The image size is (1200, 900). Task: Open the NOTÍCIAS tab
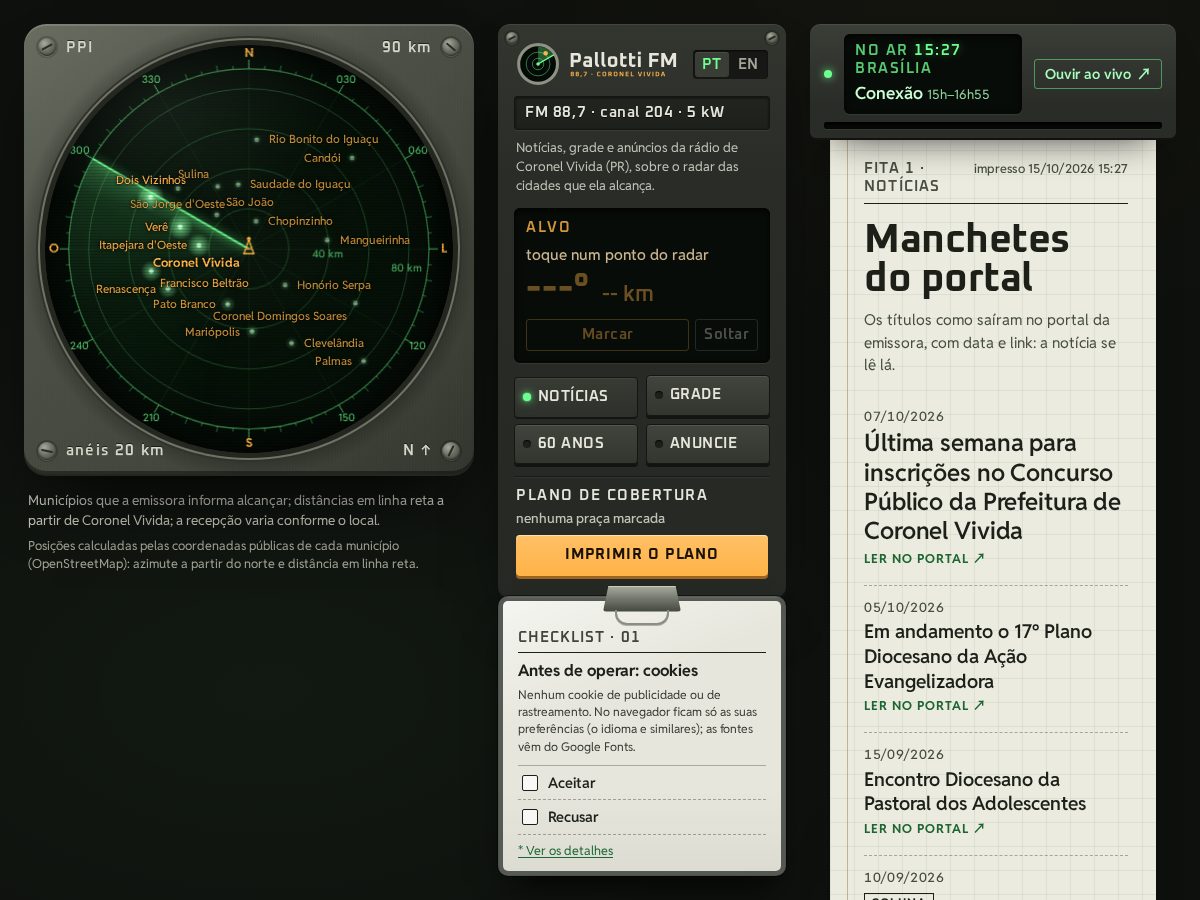click(x=576, y=396)
